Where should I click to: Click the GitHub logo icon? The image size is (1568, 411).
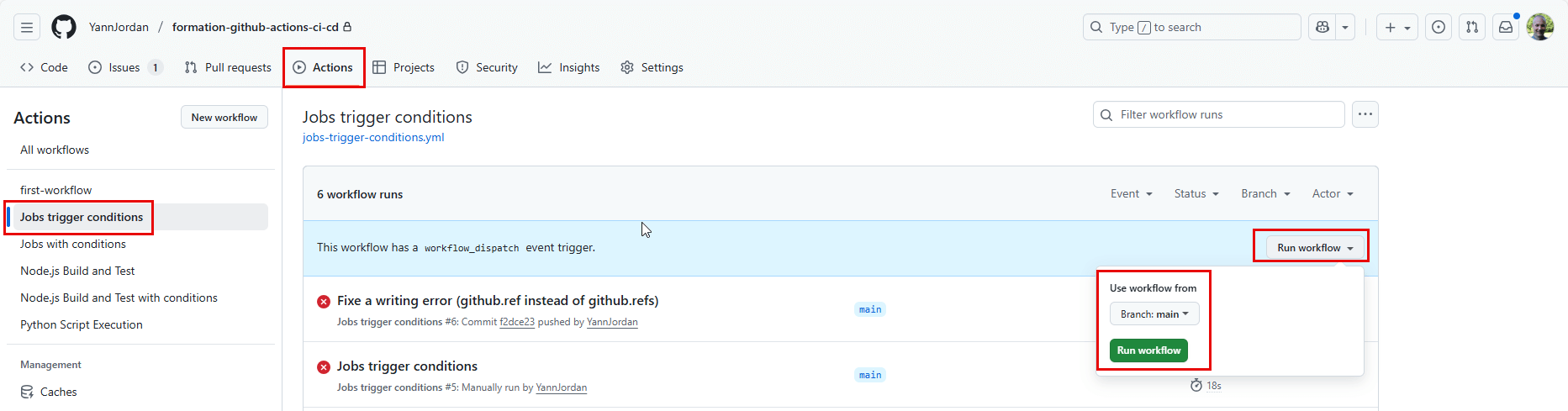pos(64,27)
